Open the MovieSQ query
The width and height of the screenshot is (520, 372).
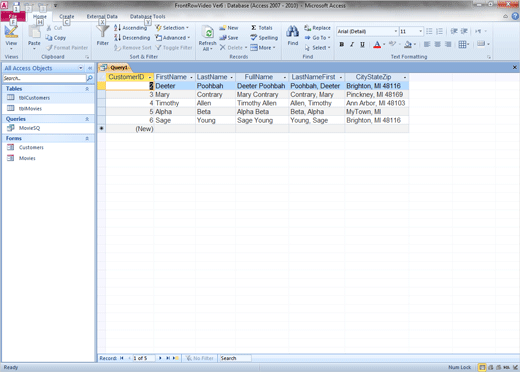click(x=29, y=128)
